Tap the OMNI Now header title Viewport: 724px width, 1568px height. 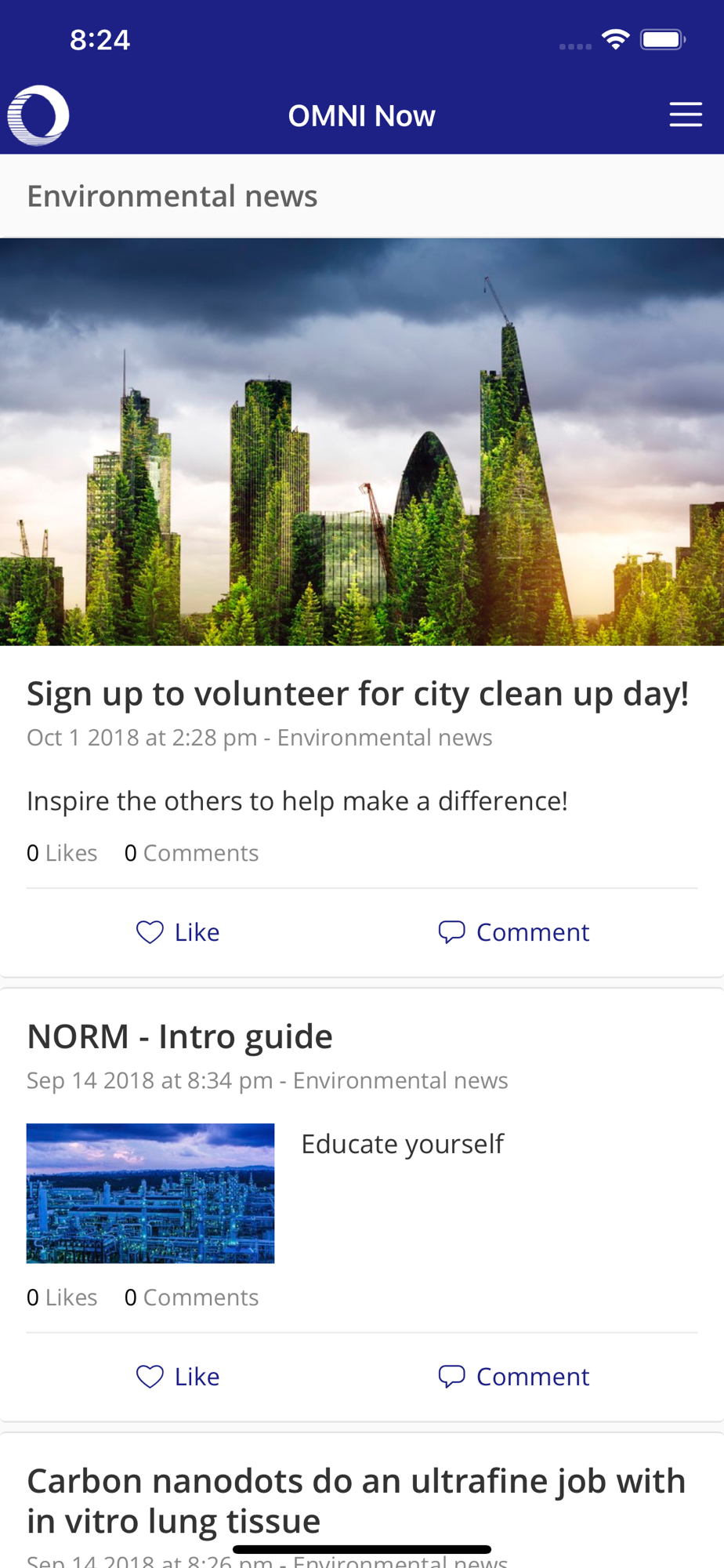click(361, 116)
